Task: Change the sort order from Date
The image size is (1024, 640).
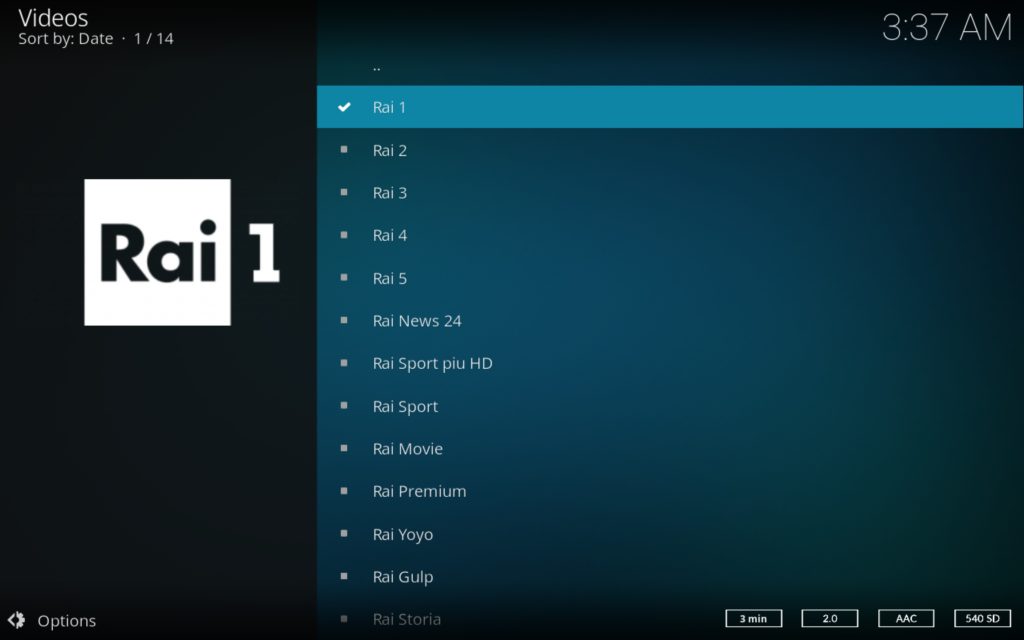Action: 65,38
